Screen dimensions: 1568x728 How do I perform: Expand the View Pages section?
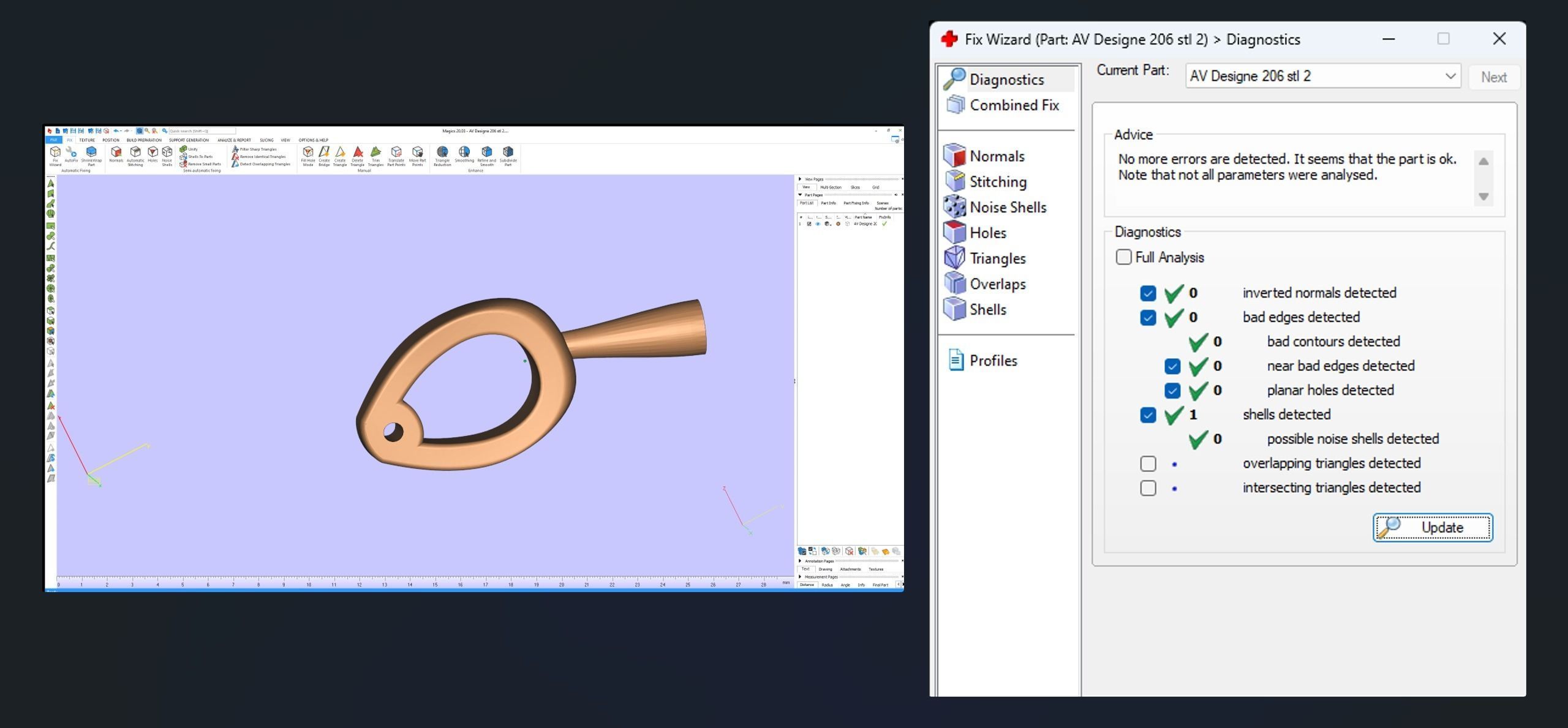[800, 179]
